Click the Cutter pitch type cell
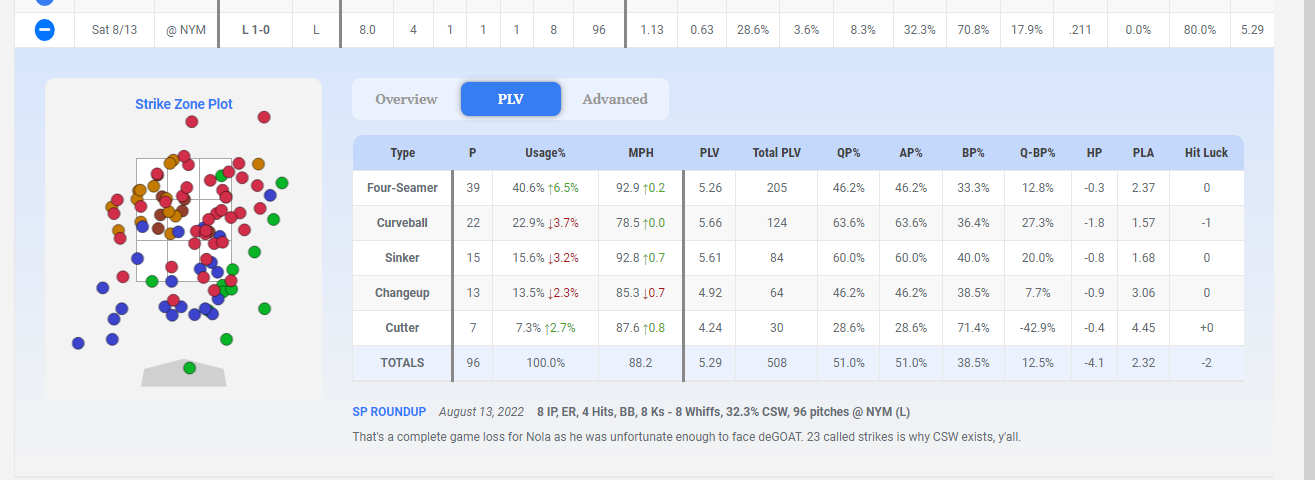1315x480 pixels. tap(403, 328)
